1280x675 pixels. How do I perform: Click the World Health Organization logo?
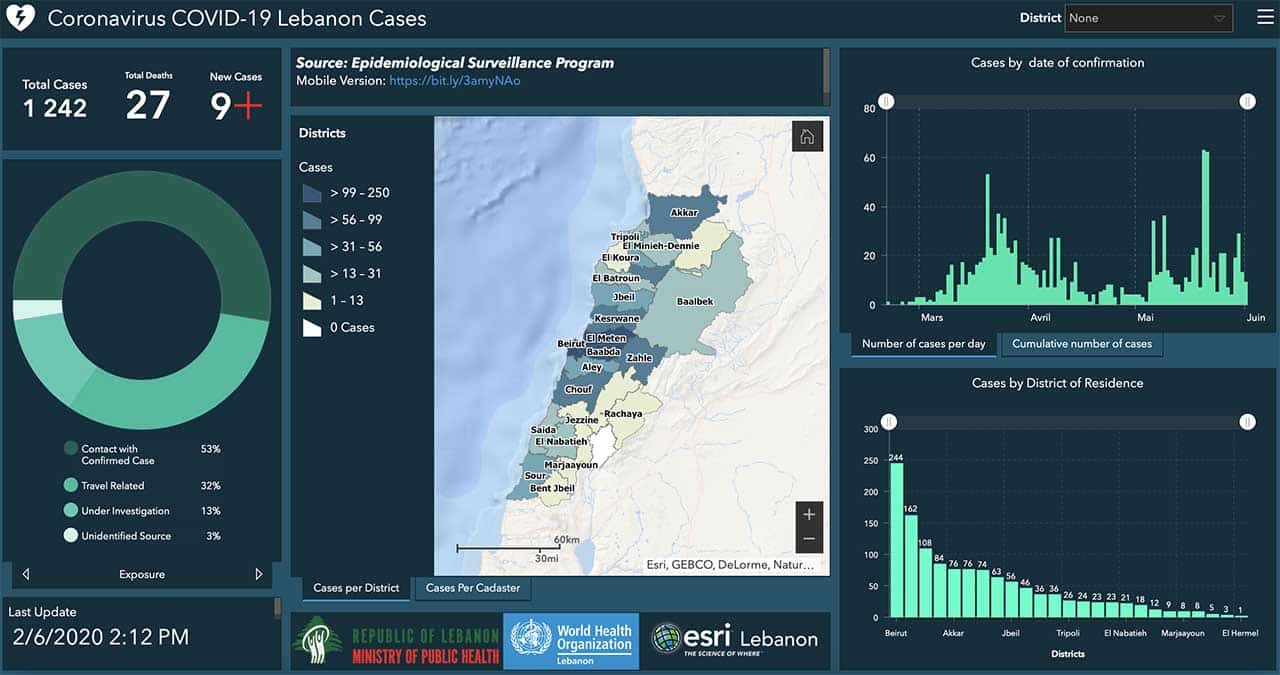[571, 640]
